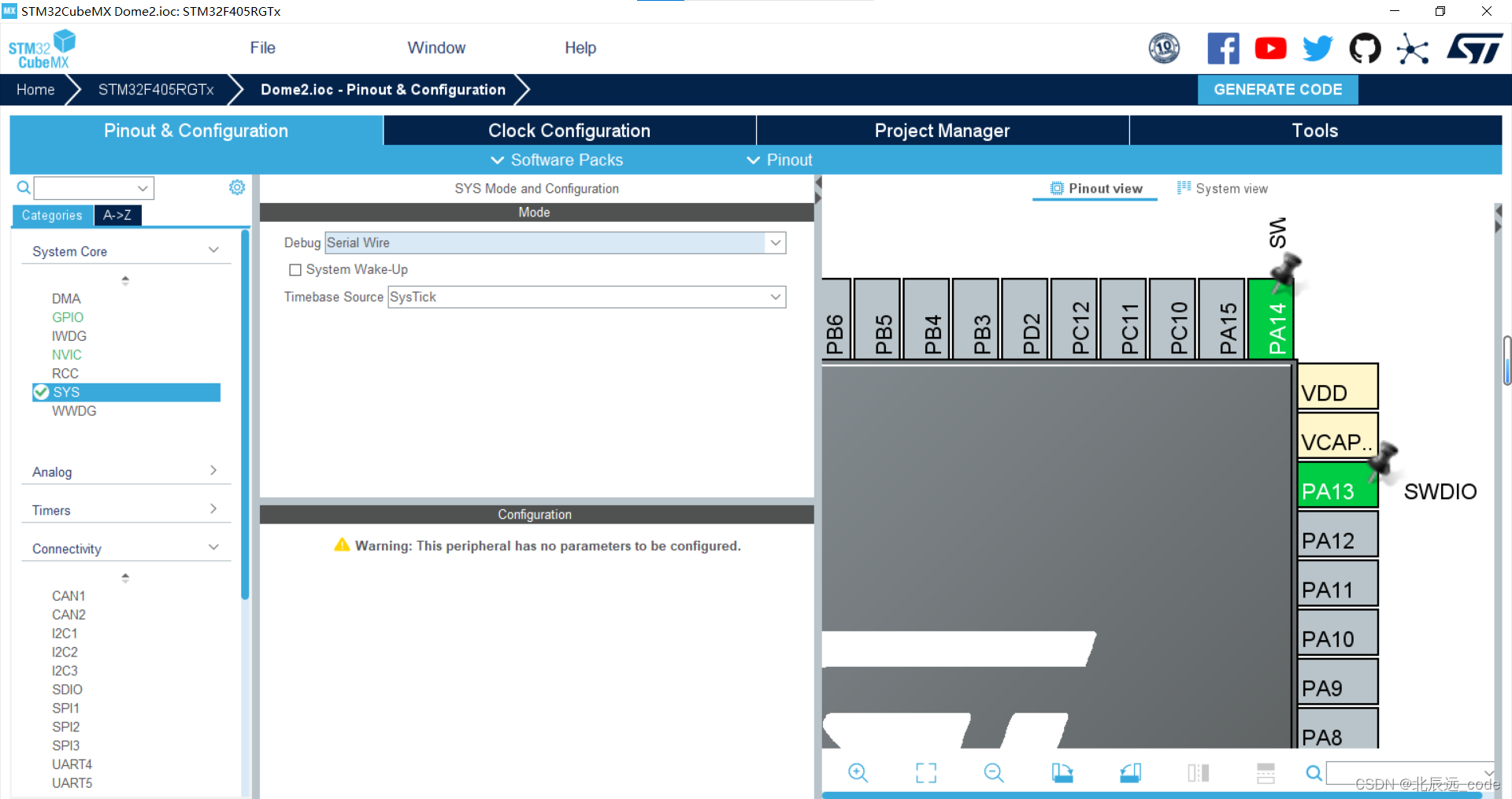Select SPI1 in Connectivity list
1512x799 pixels.
point(66,708)
